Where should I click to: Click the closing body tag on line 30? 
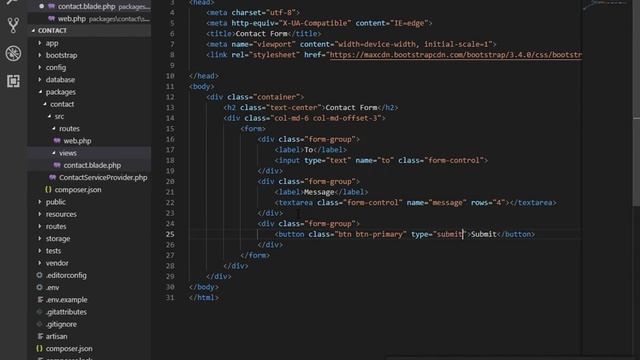pyautogui.click(x=204, y=287)
